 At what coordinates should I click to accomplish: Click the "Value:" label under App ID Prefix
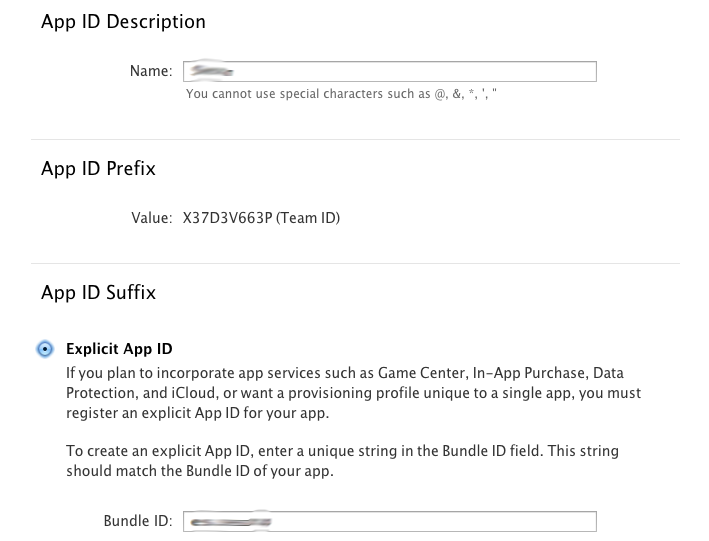click(152, 217)
